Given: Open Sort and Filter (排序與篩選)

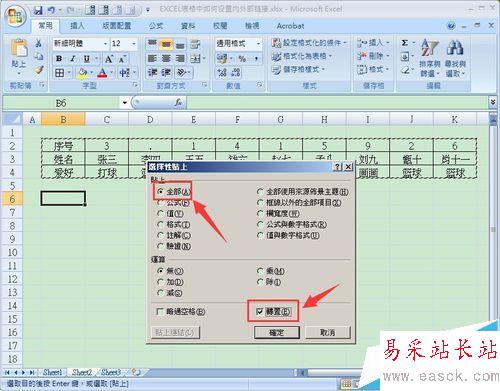Looking at the screenshot, I should [429, 57].
